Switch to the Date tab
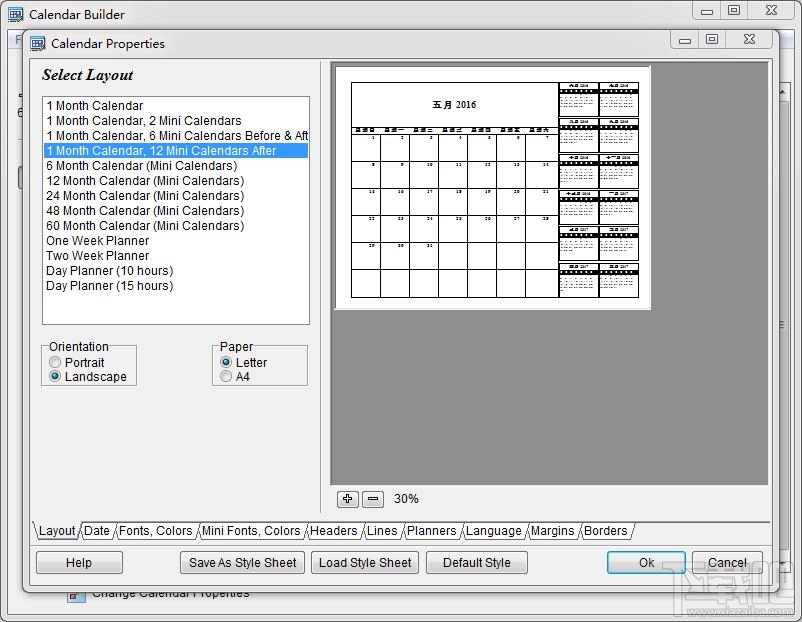Screen dimensions: 802x622 [96, 531]
